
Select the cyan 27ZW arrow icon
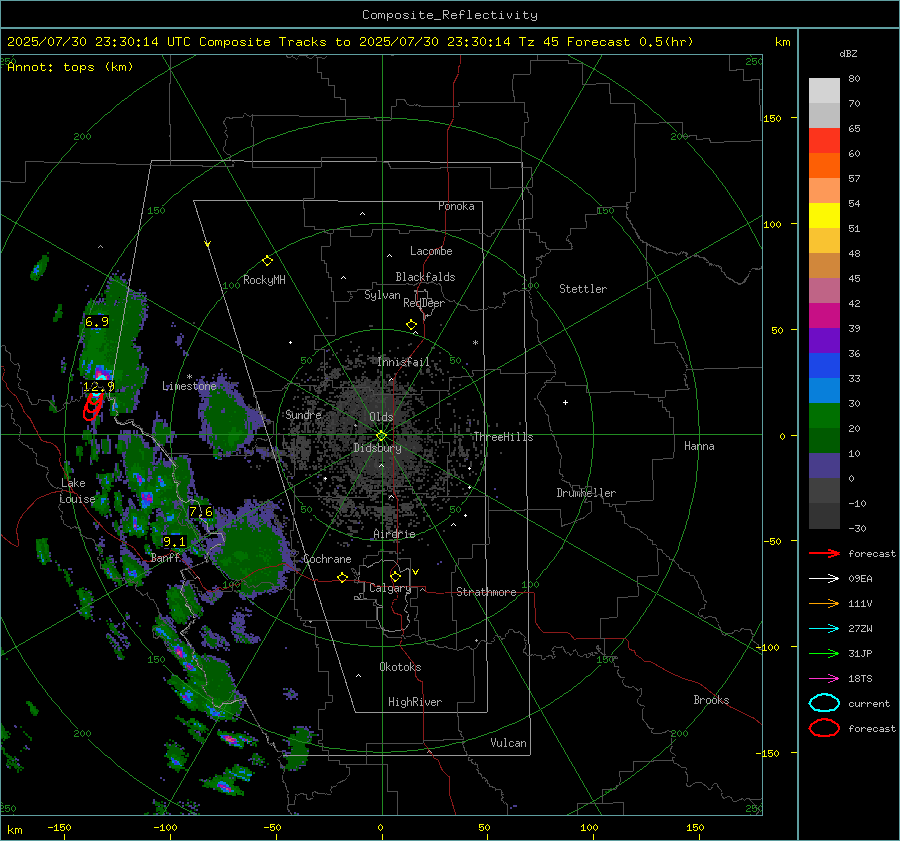(x=824, y=629)
